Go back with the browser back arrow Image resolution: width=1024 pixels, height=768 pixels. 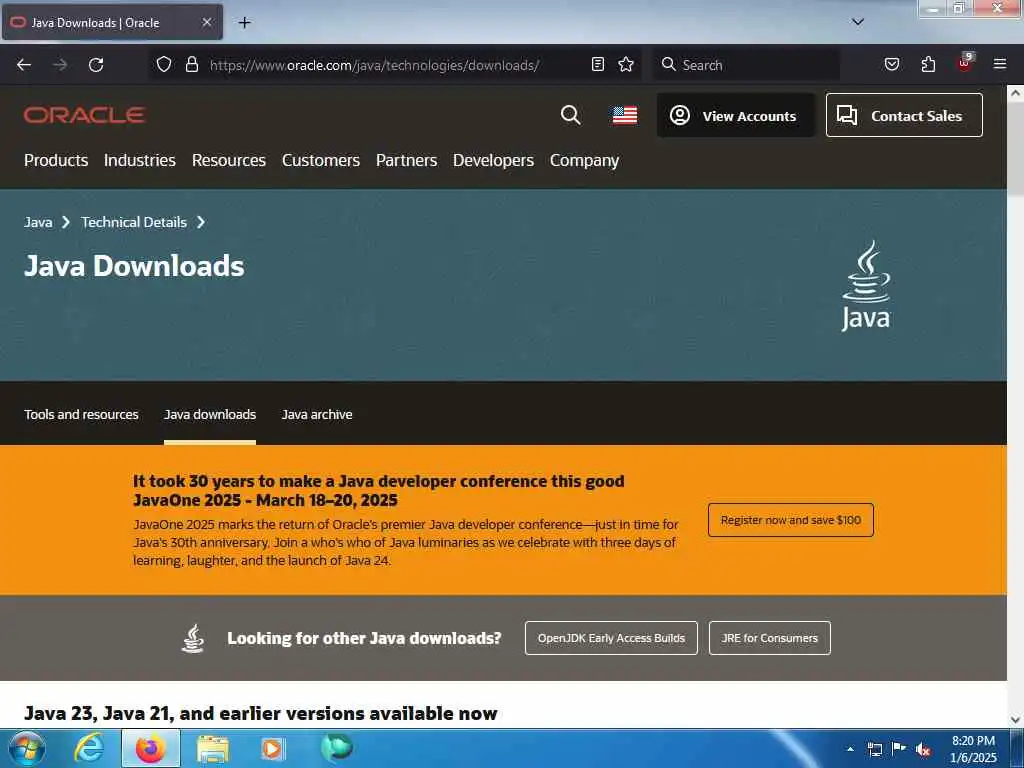[24, 65]
